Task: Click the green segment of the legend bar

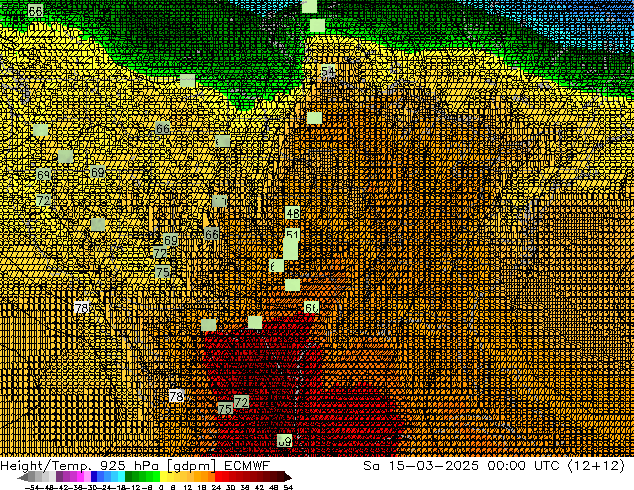Action: [142, 476]
